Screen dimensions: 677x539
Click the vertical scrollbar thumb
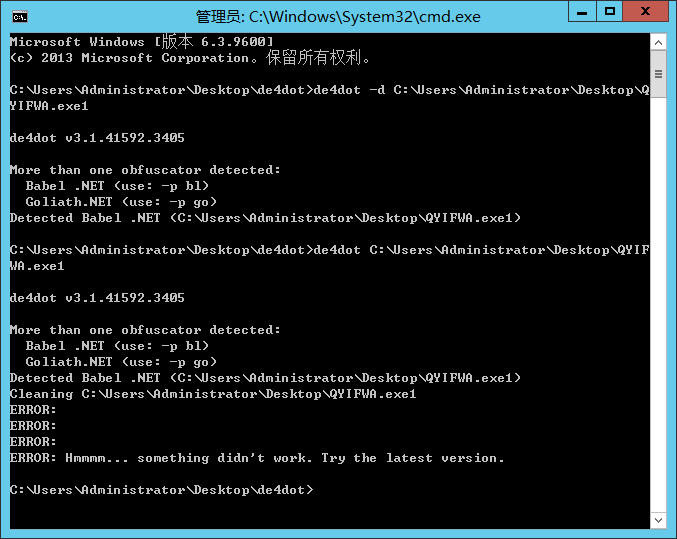659,74
